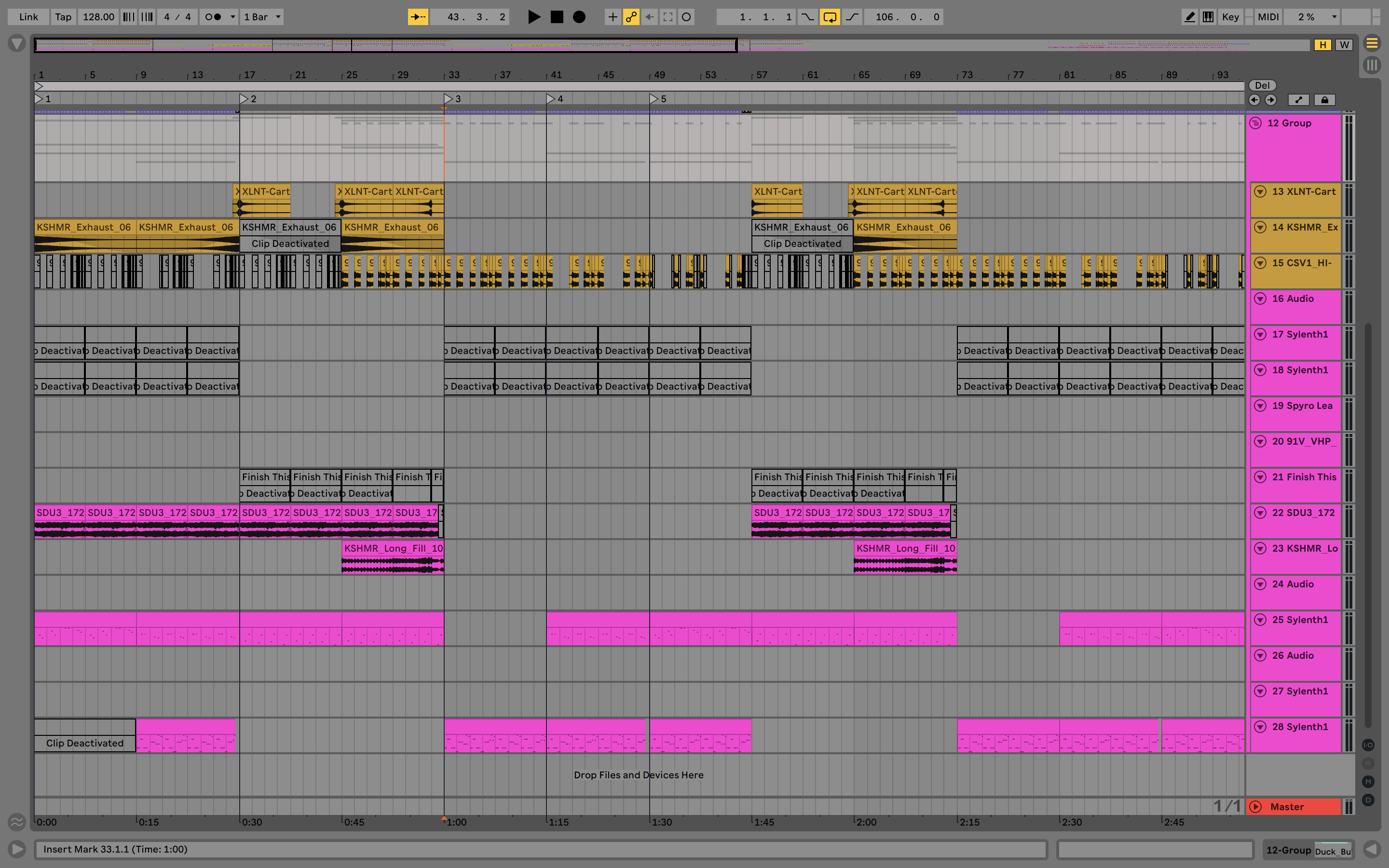Click locator 5 marker
The image size is (1389, 868).
point(654,99)
